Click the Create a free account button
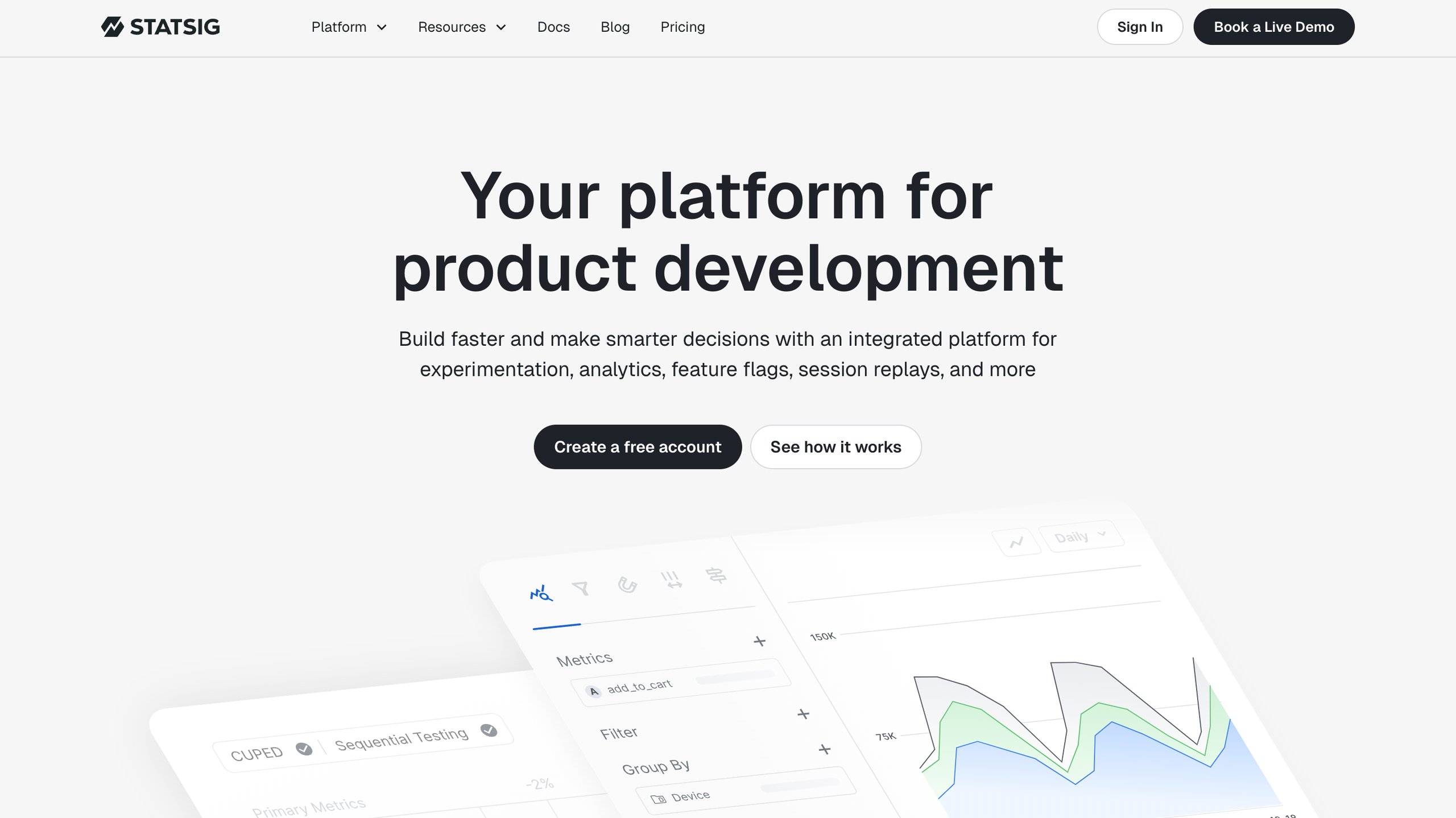Screen dimensions: 1456x818 [638, 446]
